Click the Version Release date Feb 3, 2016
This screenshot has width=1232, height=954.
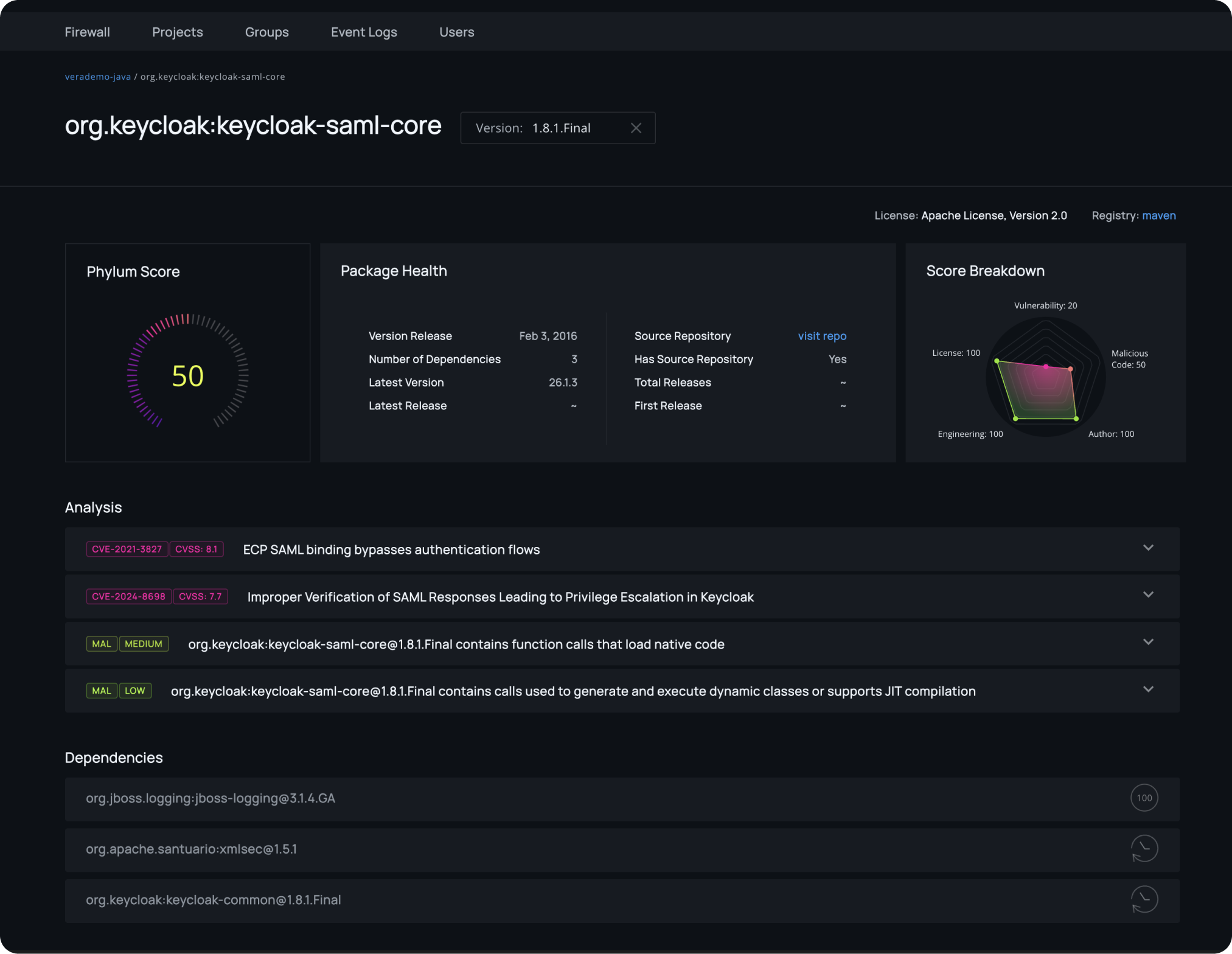point(548,336)
